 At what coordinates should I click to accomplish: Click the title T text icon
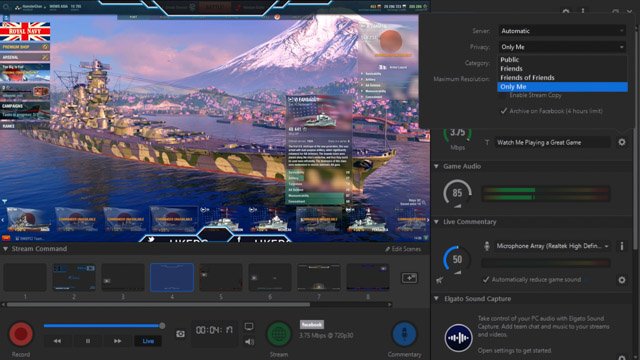point(487,142)
